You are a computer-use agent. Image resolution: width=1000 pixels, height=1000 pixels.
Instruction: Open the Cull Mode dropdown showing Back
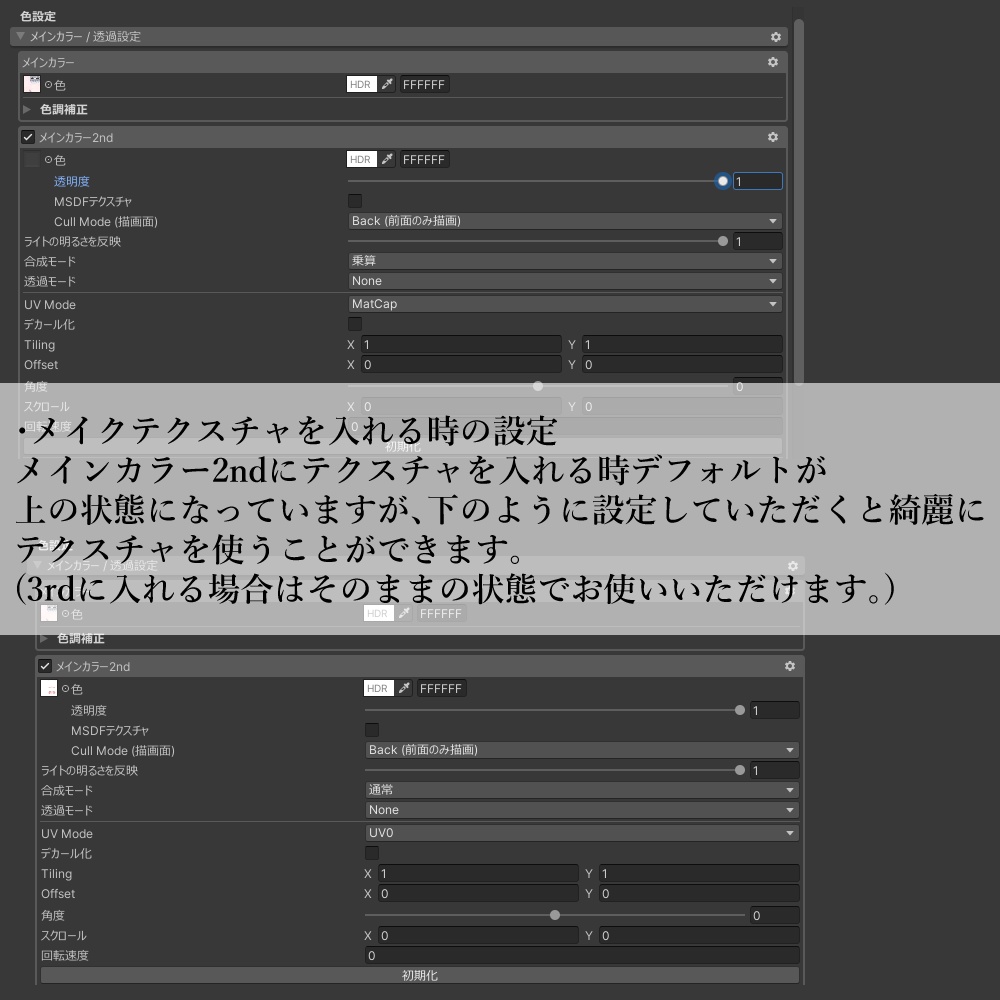565,221
